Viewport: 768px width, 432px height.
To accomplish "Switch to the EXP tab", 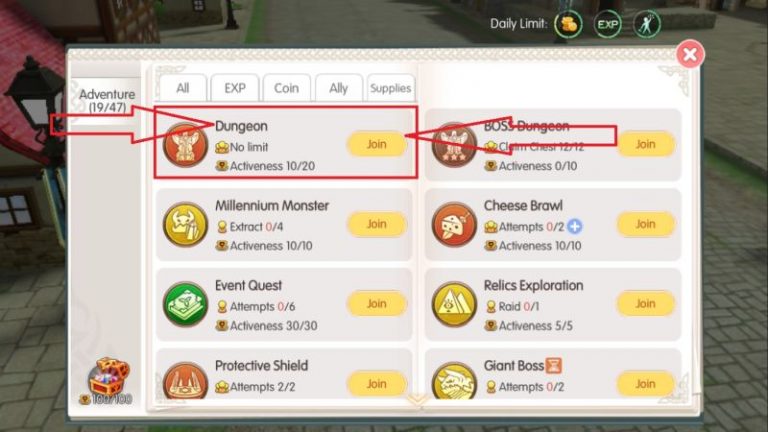I will [235, 88].
